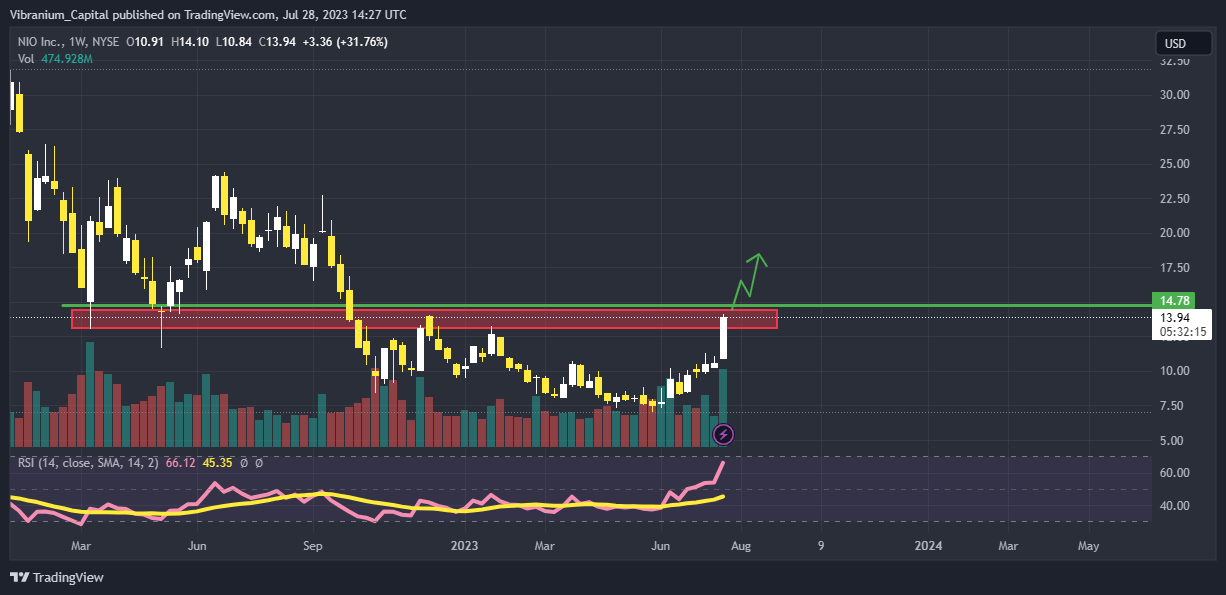Open the TradingView logo link
The height and width of the screenshot is (595, 1226).
[57, 578]
